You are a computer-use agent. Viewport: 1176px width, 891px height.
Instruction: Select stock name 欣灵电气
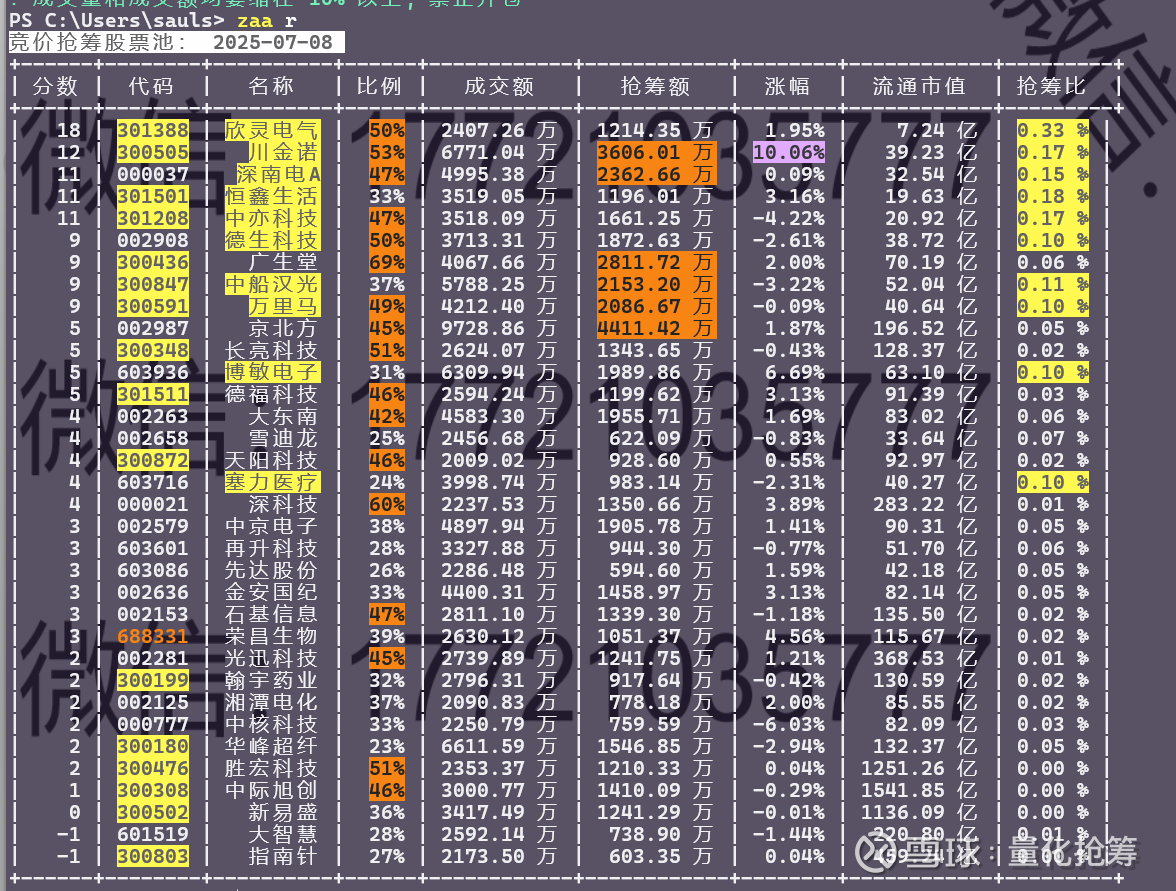coord(272,130)
